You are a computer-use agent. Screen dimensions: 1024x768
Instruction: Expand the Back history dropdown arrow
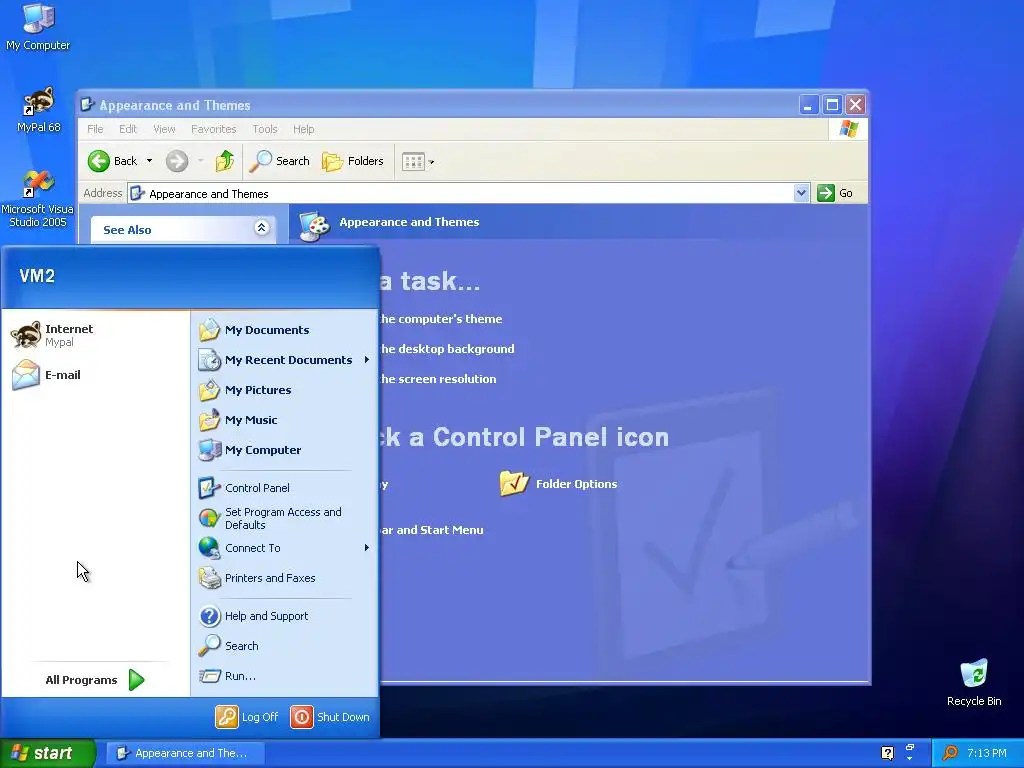pos(150,161)
